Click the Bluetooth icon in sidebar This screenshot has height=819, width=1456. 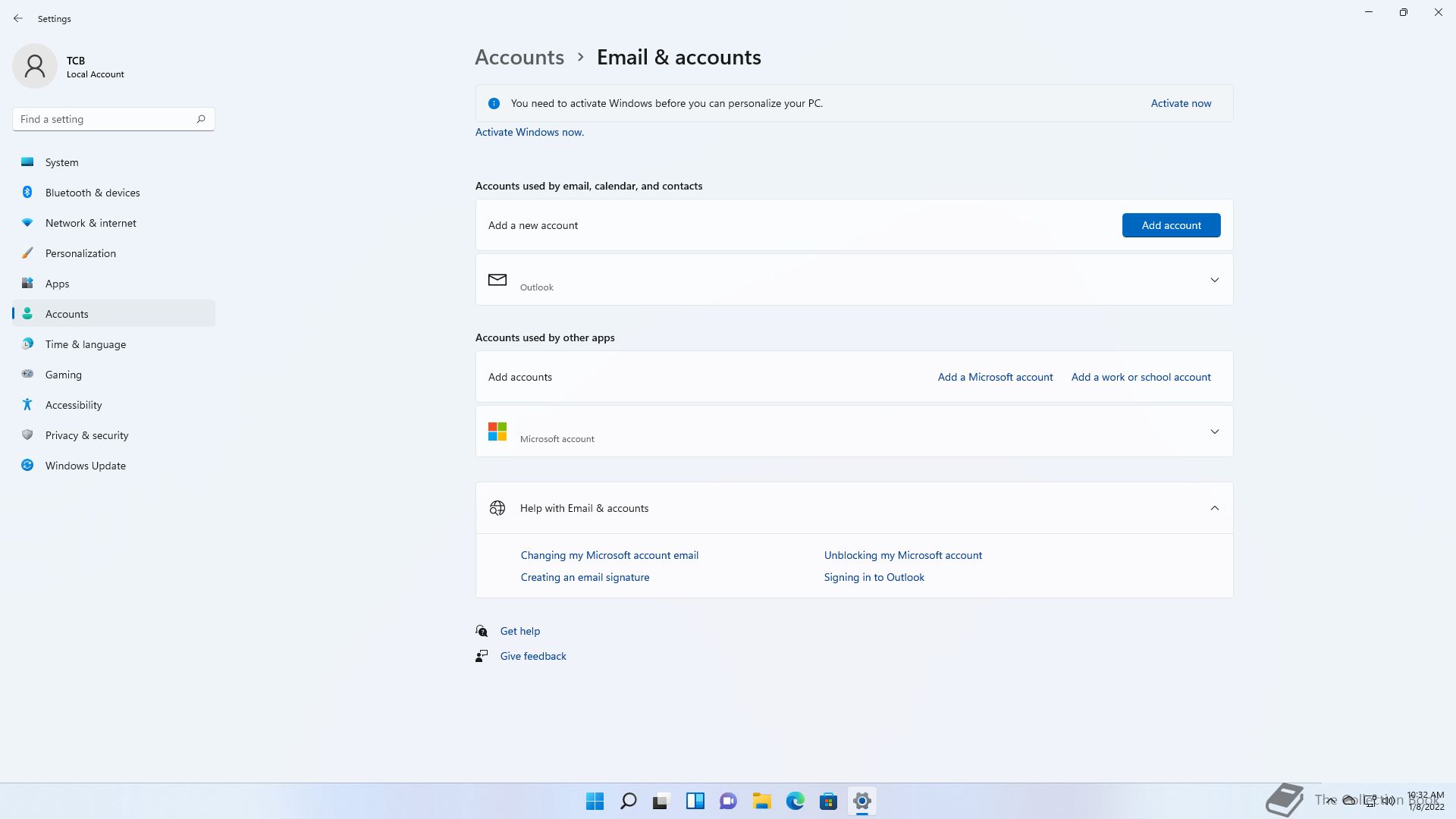pyautogui.click(x=27, y=192)
